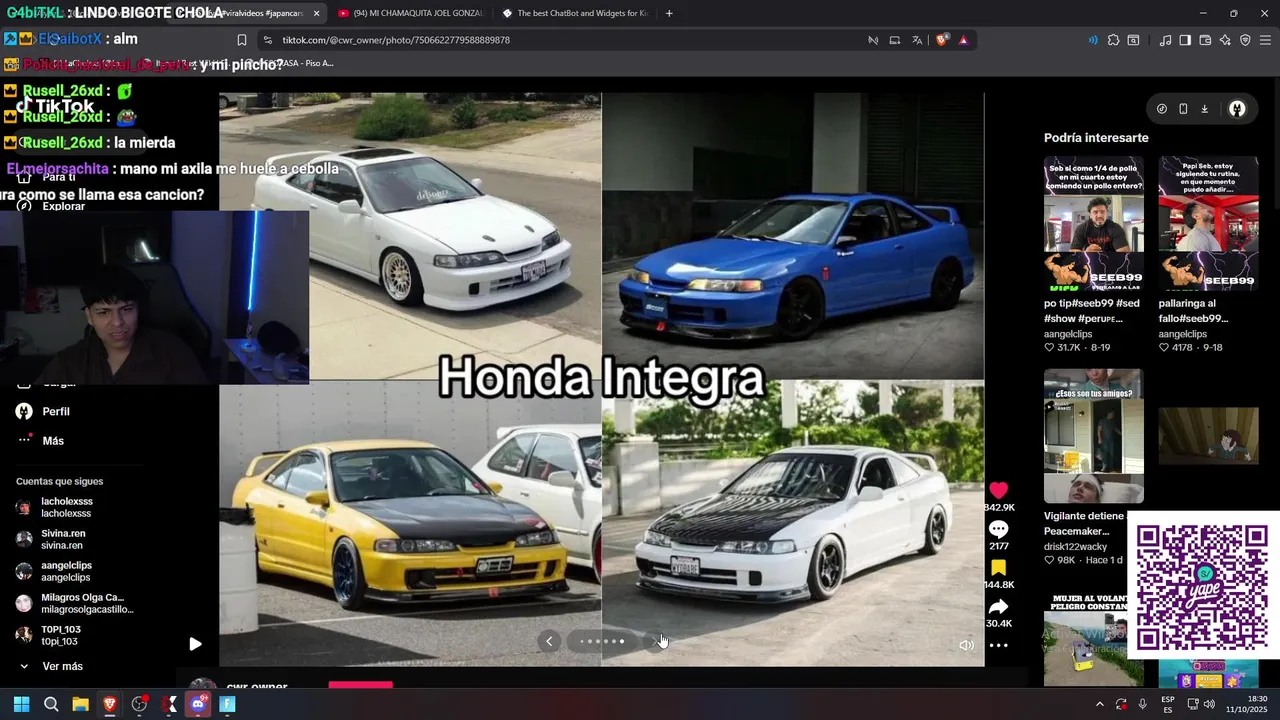The height and width of the screenshot is (720, 1280).
Task: Open the browser hamburger main menu
Action: coord(1265,40)
